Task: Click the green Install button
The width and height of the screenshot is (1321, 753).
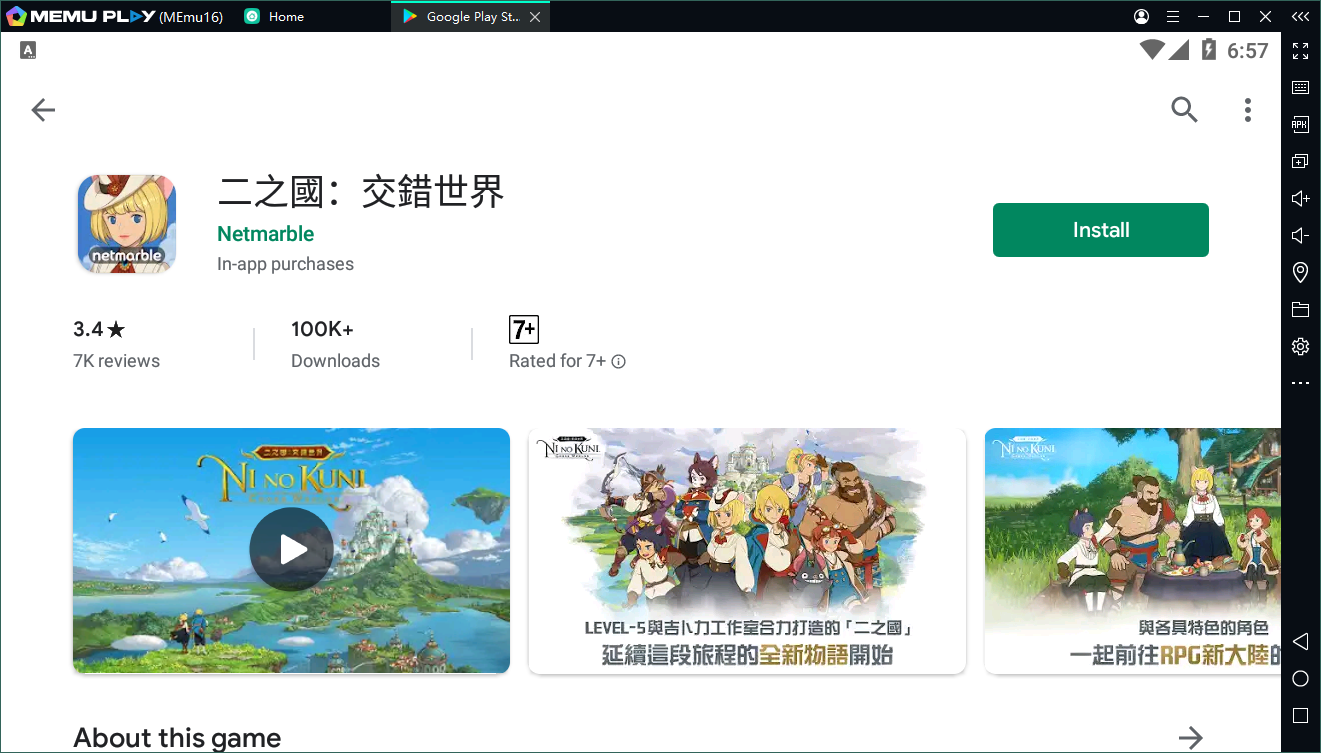Action: pyautogui.click(x=1100, y=230)
